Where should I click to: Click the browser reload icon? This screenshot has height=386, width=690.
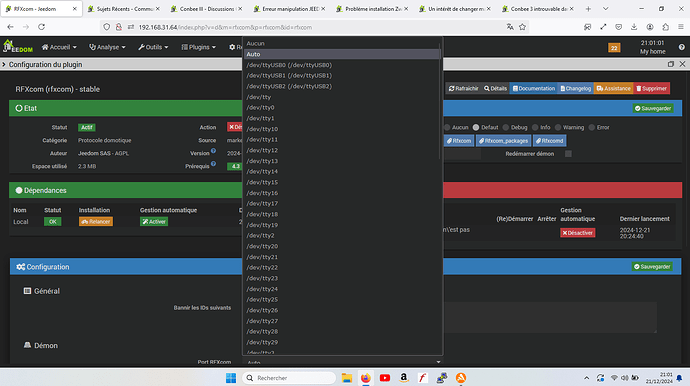pyautogui.click(x=41, y=27)
